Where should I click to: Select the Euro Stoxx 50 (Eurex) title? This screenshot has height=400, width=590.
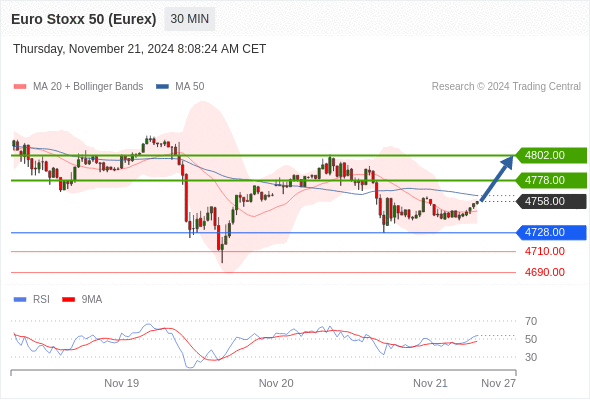pos(84,19)
